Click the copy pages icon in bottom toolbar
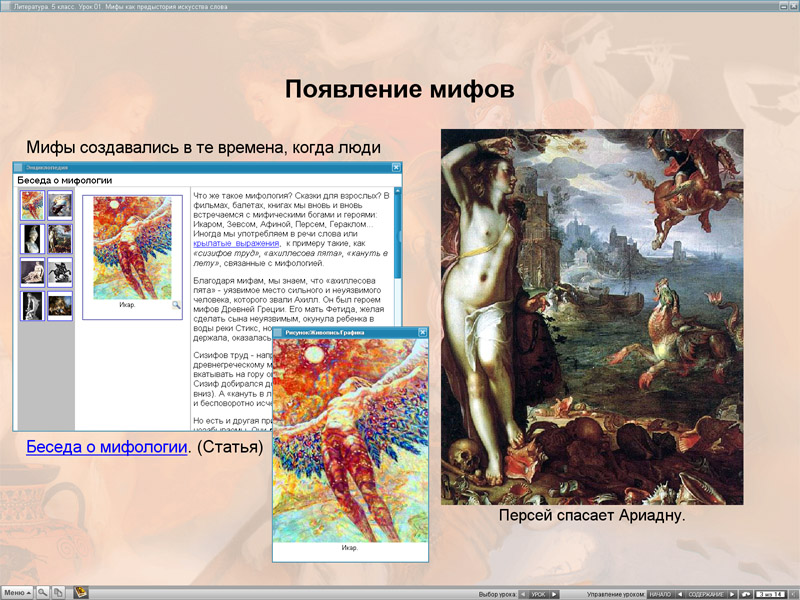The height and width of the screenshot is (600, 800). pyautogui.click(x=59, y=593)
